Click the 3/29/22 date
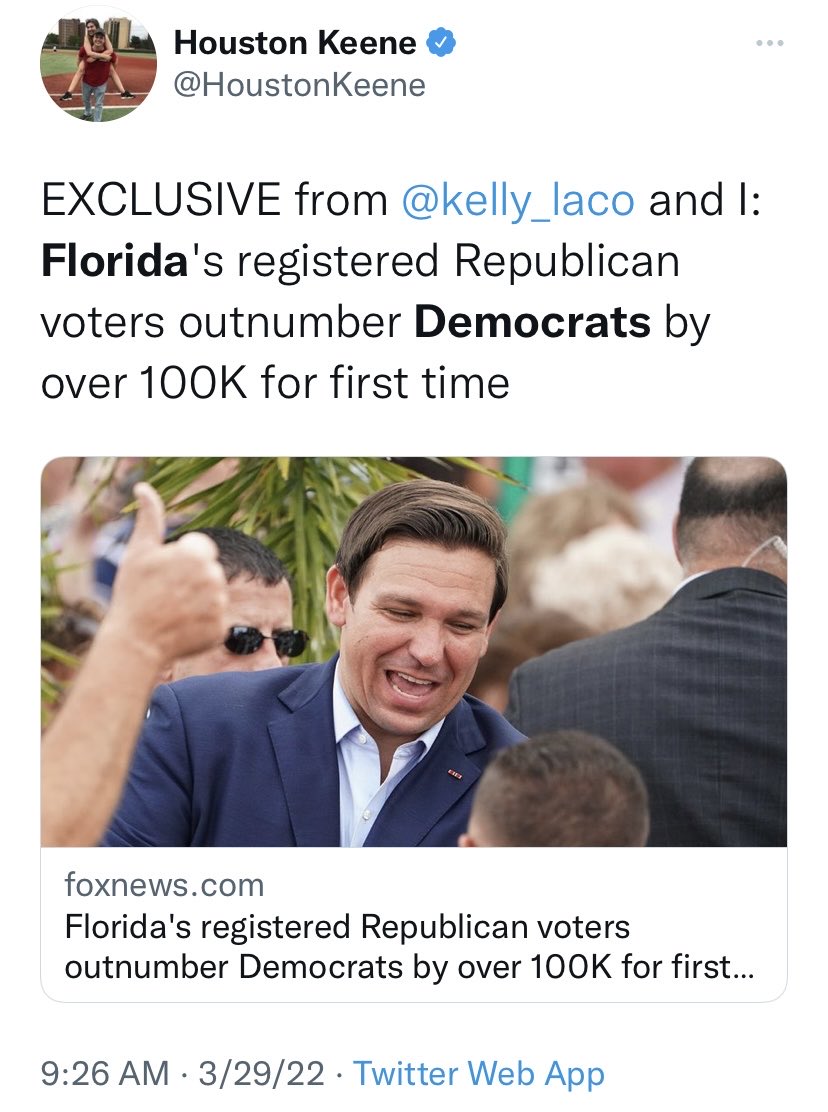This screenshot has width=828, height=1112. click(x=263, y=1075)
